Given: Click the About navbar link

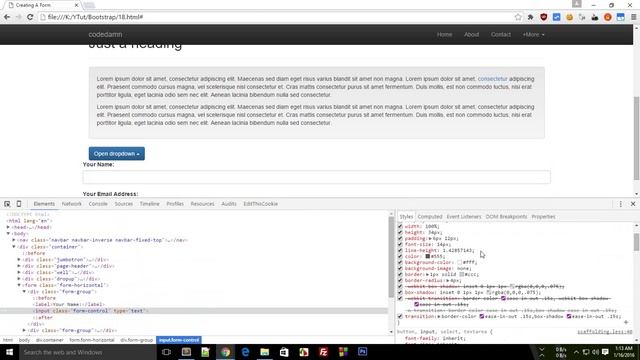Looking at the screenshot, I should [x=471, y=35].
